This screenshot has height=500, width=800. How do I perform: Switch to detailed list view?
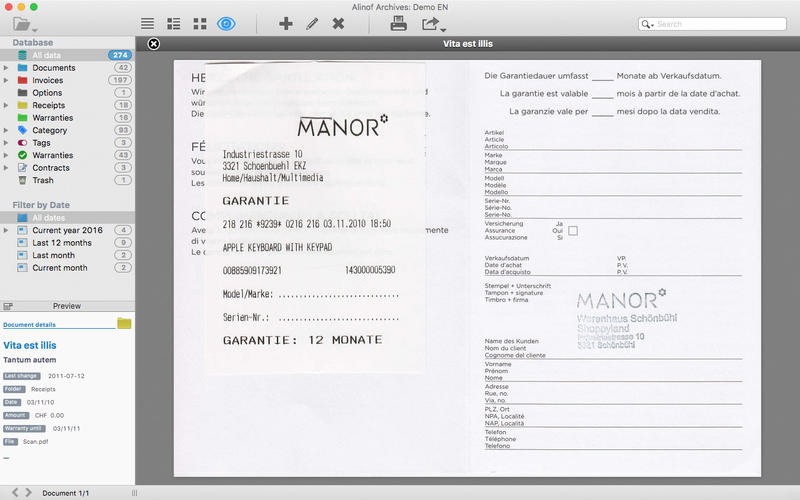tap(173, 23)
